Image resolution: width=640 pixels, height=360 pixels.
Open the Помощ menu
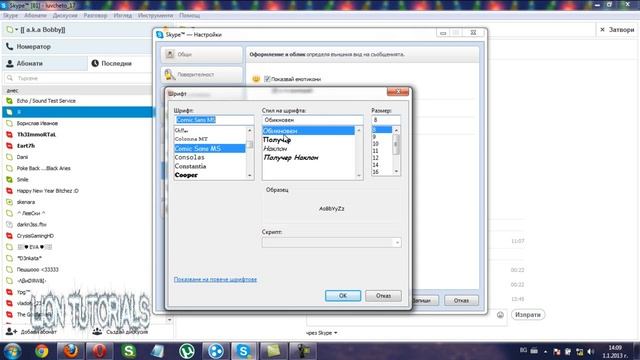click(x=189, y=16)
